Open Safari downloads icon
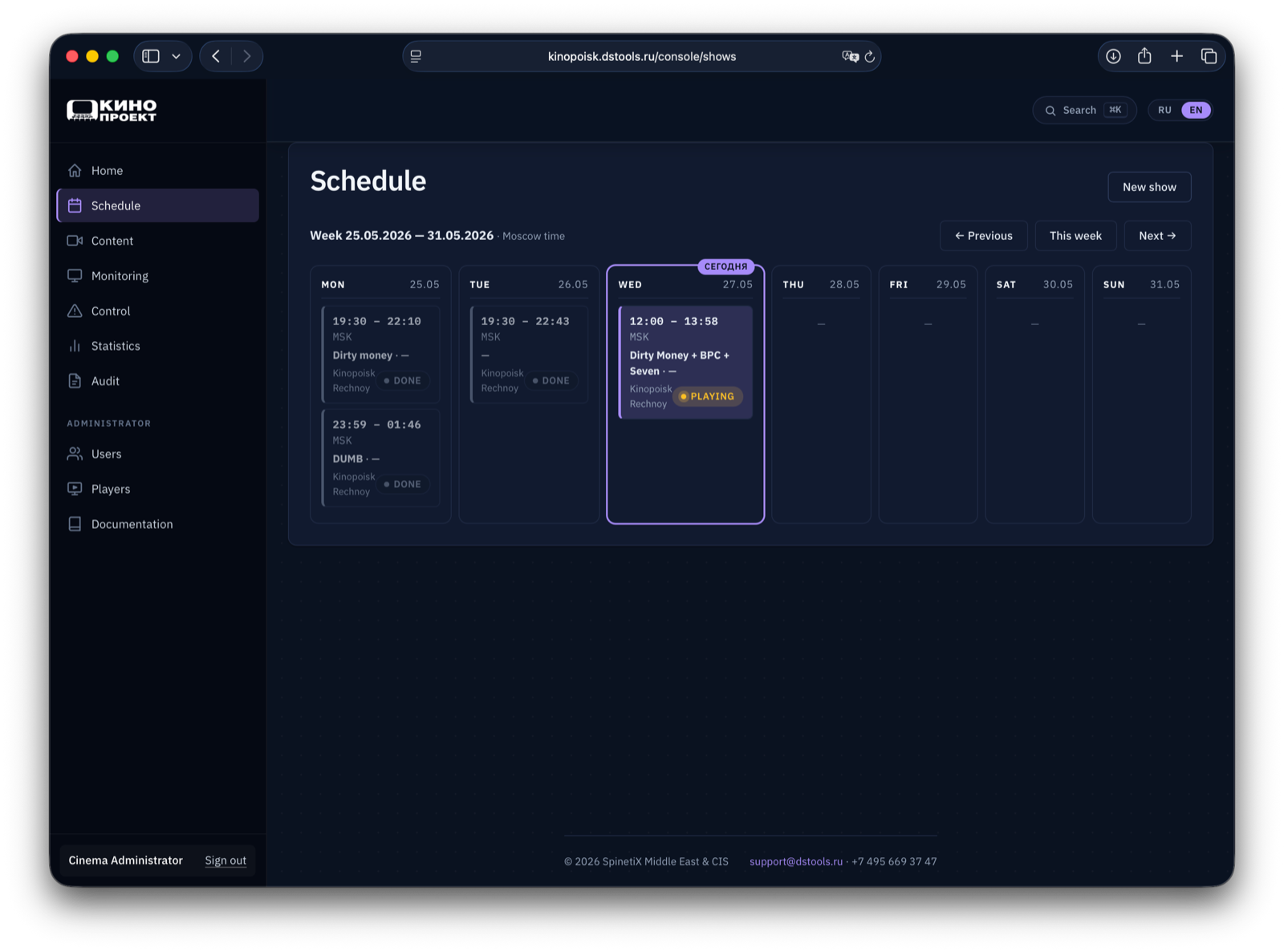The image size is (1284, 952). [x=1113, y=56]
